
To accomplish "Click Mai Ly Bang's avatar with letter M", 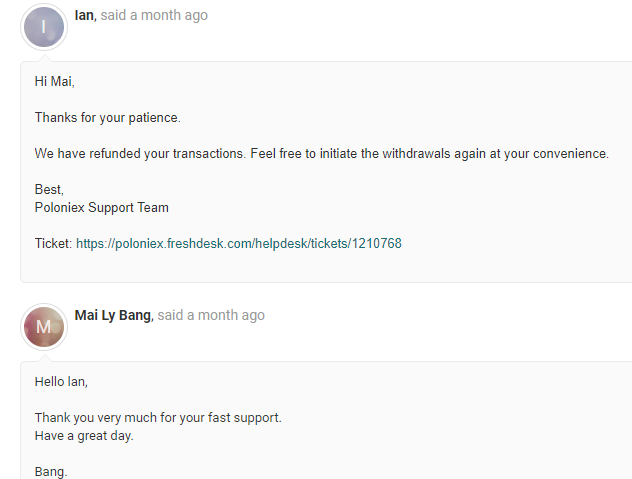I will point(44,327).
